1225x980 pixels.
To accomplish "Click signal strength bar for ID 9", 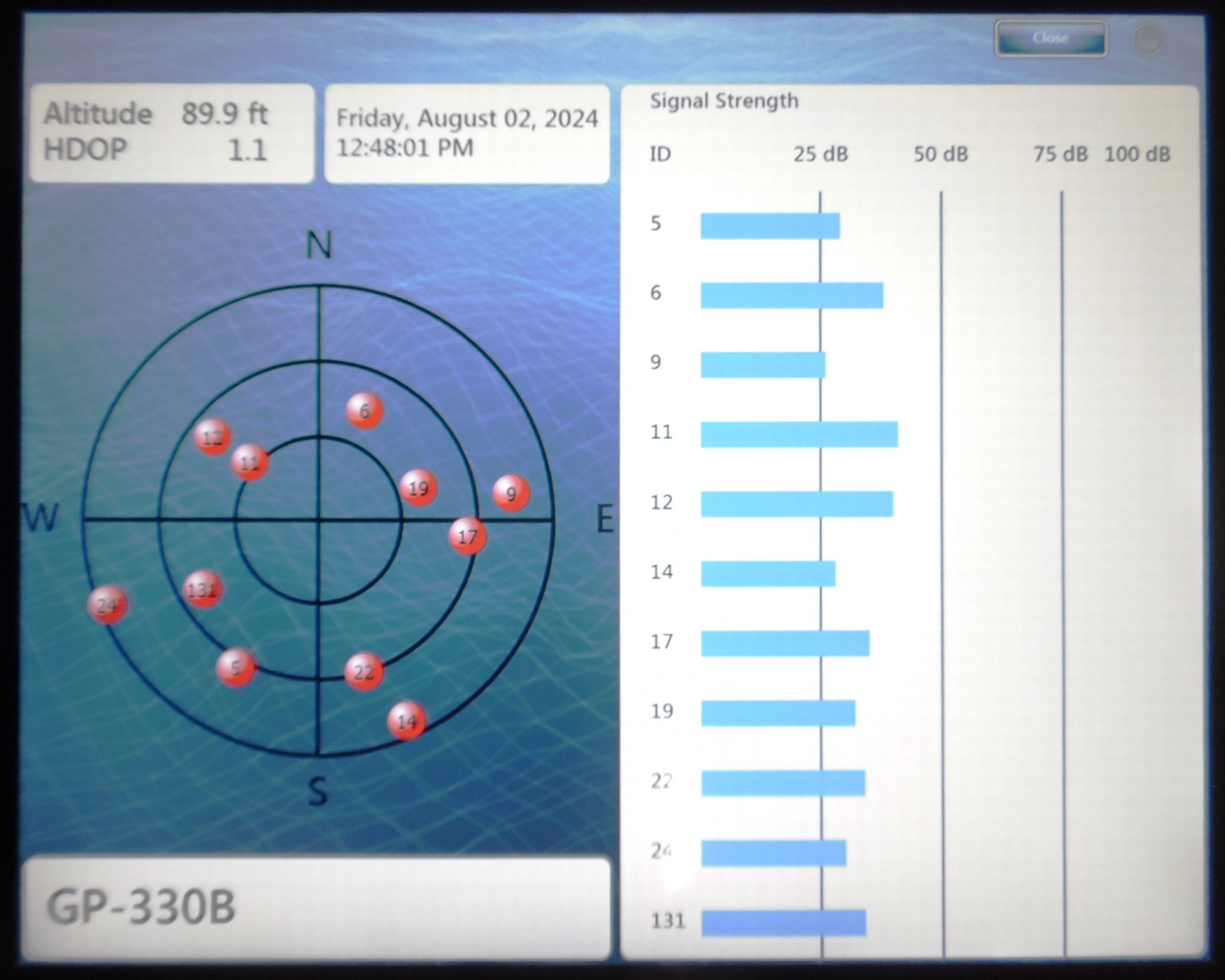I will pos(763,365).
